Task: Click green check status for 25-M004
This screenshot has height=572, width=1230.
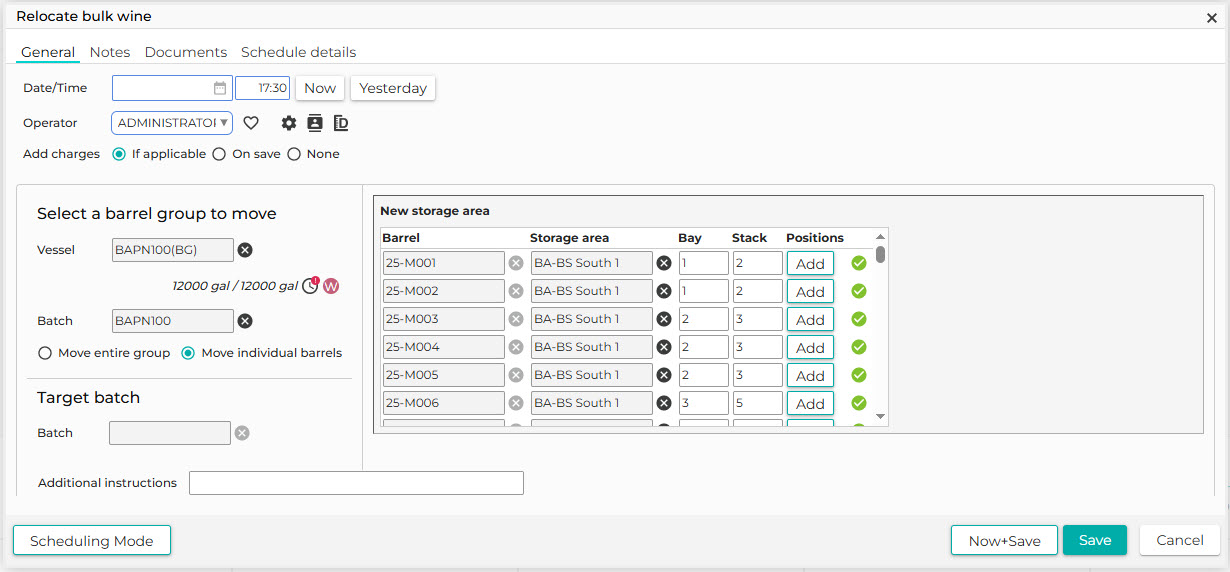Action: click(859, 347)
